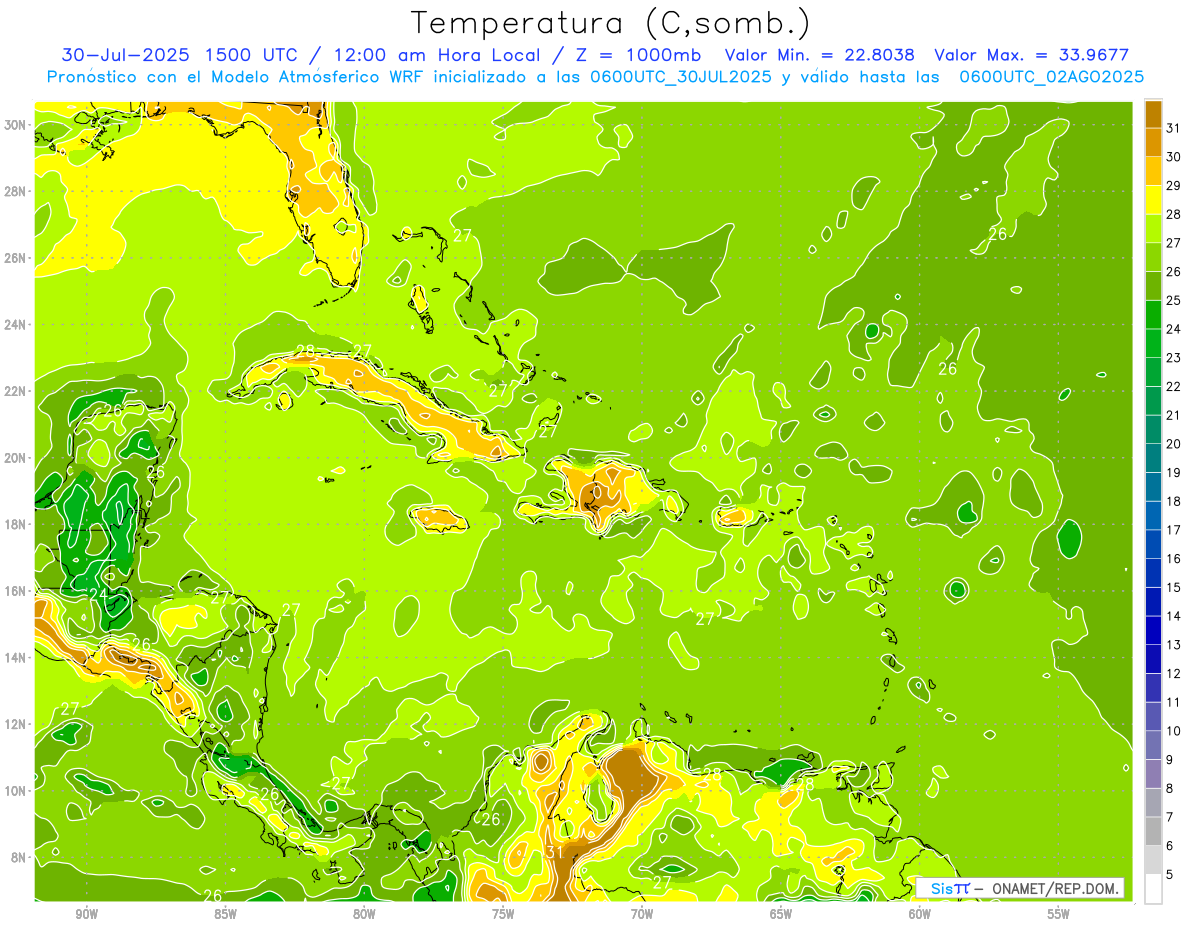Click the legend number 11

(1173, 702)
